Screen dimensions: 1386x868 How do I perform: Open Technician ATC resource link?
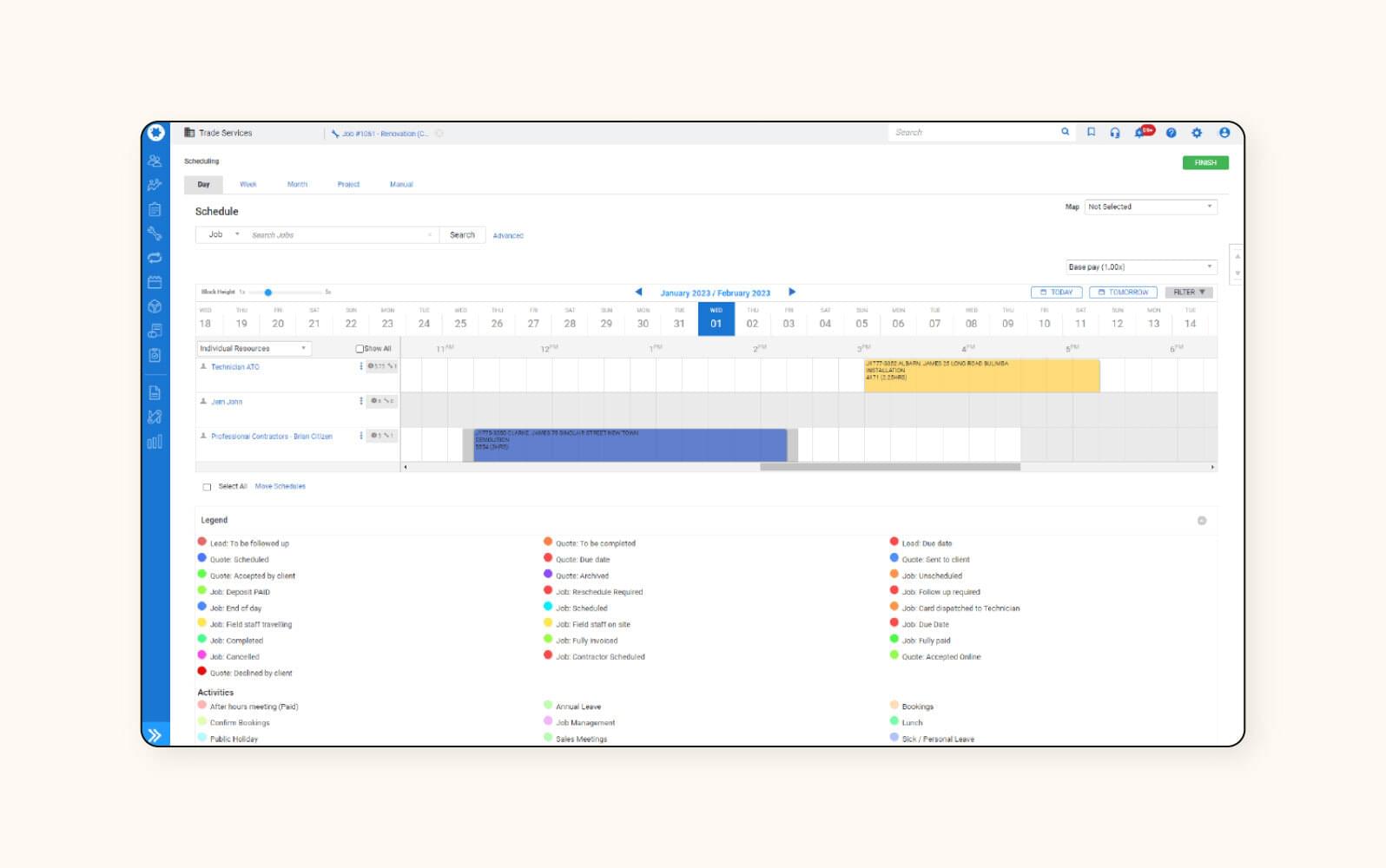click(235, 367)
